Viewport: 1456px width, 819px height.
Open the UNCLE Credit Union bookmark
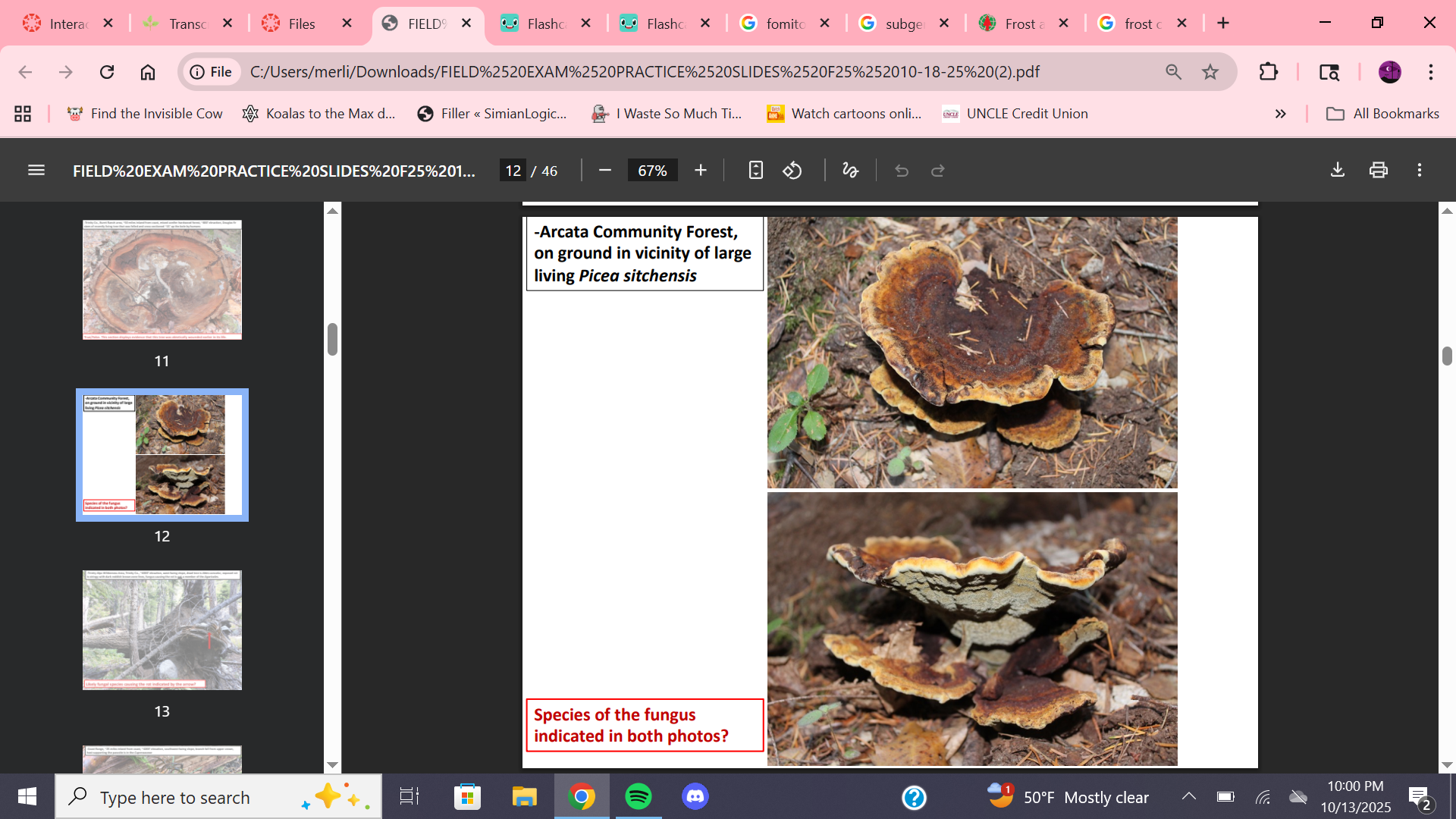(1015, 114)
